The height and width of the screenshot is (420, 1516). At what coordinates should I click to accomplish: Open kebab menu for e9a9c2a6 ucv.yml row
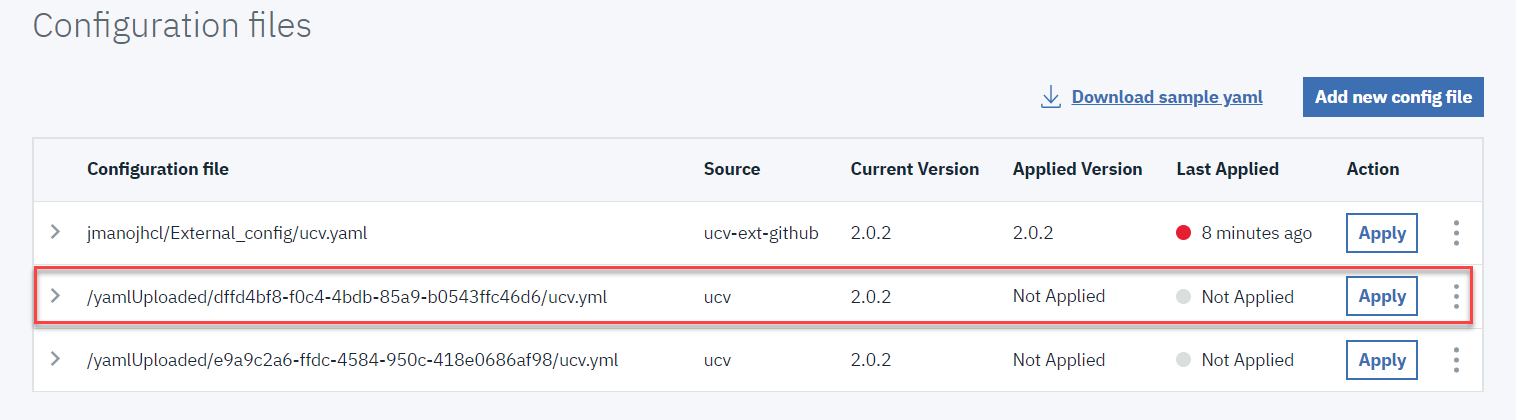pos(1456,360)
